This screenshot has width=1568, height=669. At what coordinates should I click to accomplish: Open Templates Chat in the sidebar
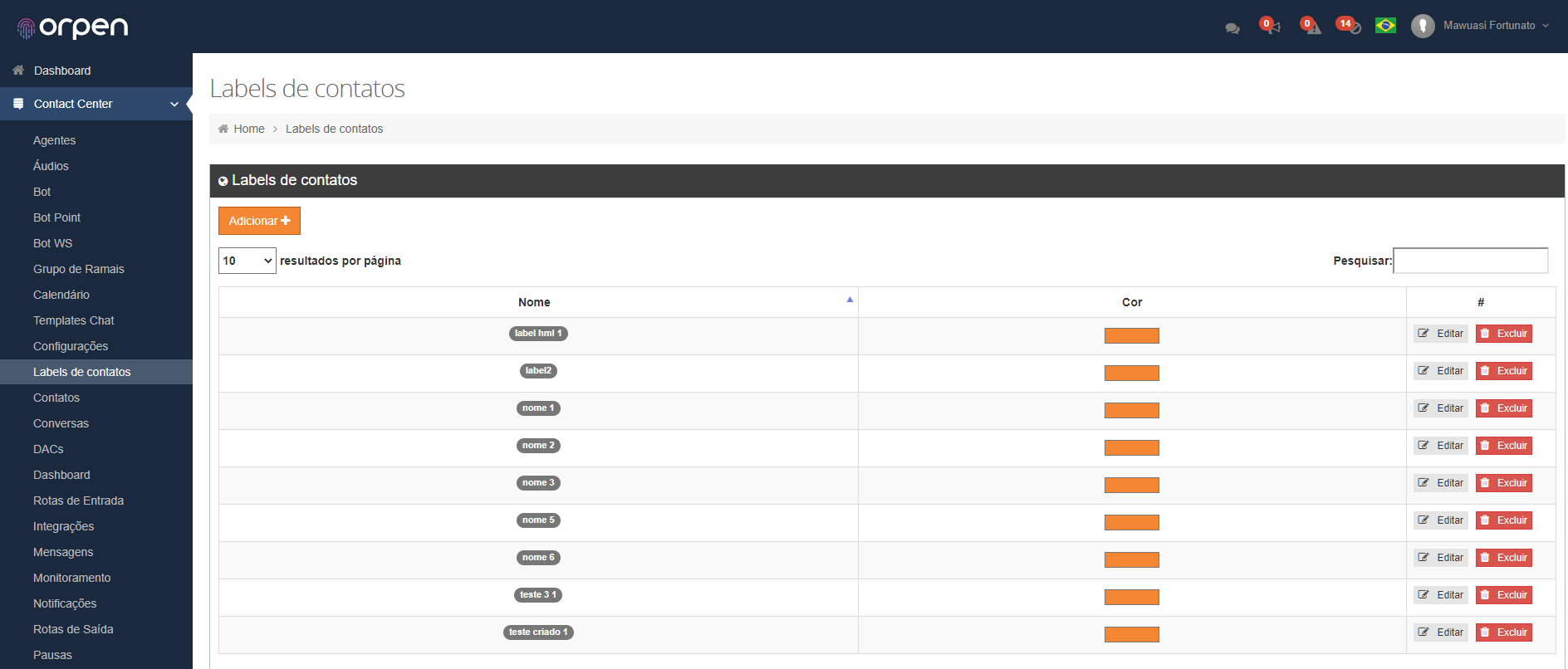(x=74, y=320)
